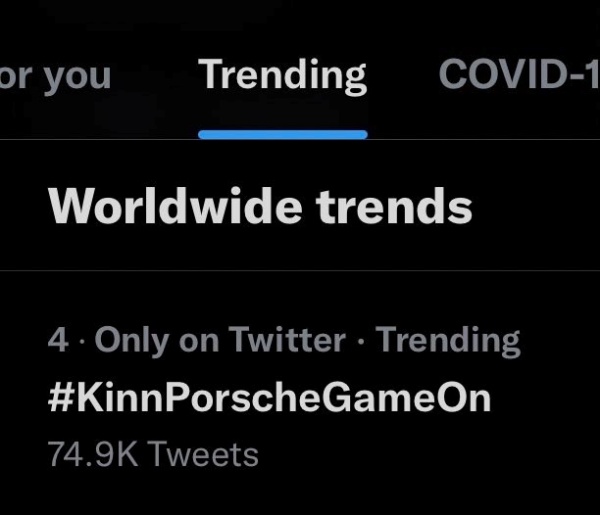Click the 74.9K figure under the hashtag
The image size is (600, 515).
tap(94, 455)
